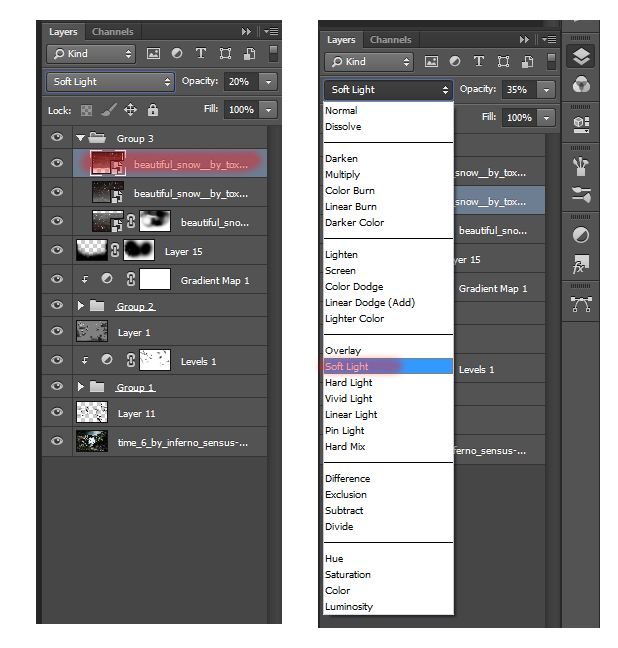Collapse Group 3 folder triangle
This screenshot has width=618, height=648.
click(81, 138)
